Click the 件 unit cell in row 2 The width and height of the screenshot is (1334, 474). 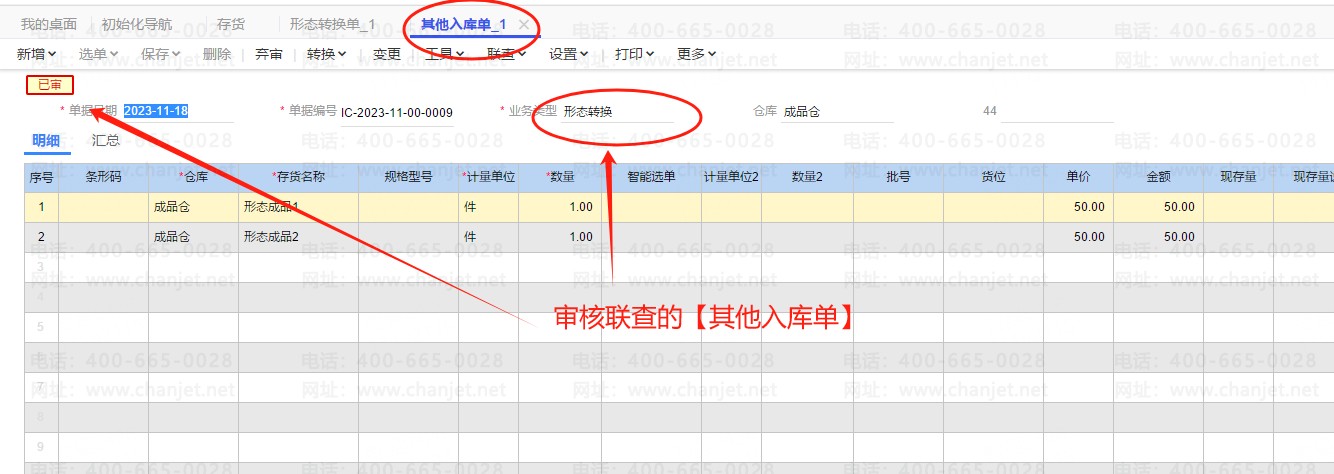tap(488, 237)
